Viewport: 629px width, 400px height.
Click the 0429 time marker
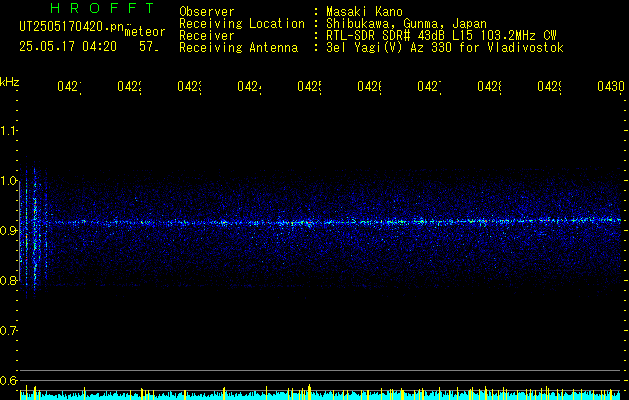tap(549, 87)
